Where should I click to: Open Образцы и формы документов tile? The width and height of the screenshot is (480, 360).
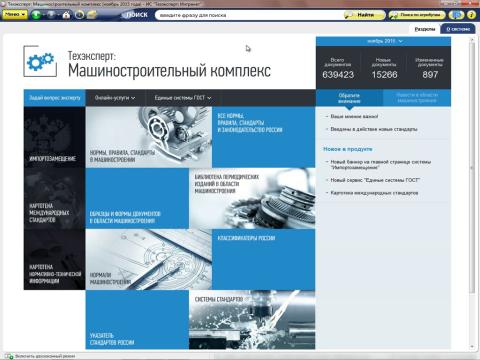tap(137, 198)
